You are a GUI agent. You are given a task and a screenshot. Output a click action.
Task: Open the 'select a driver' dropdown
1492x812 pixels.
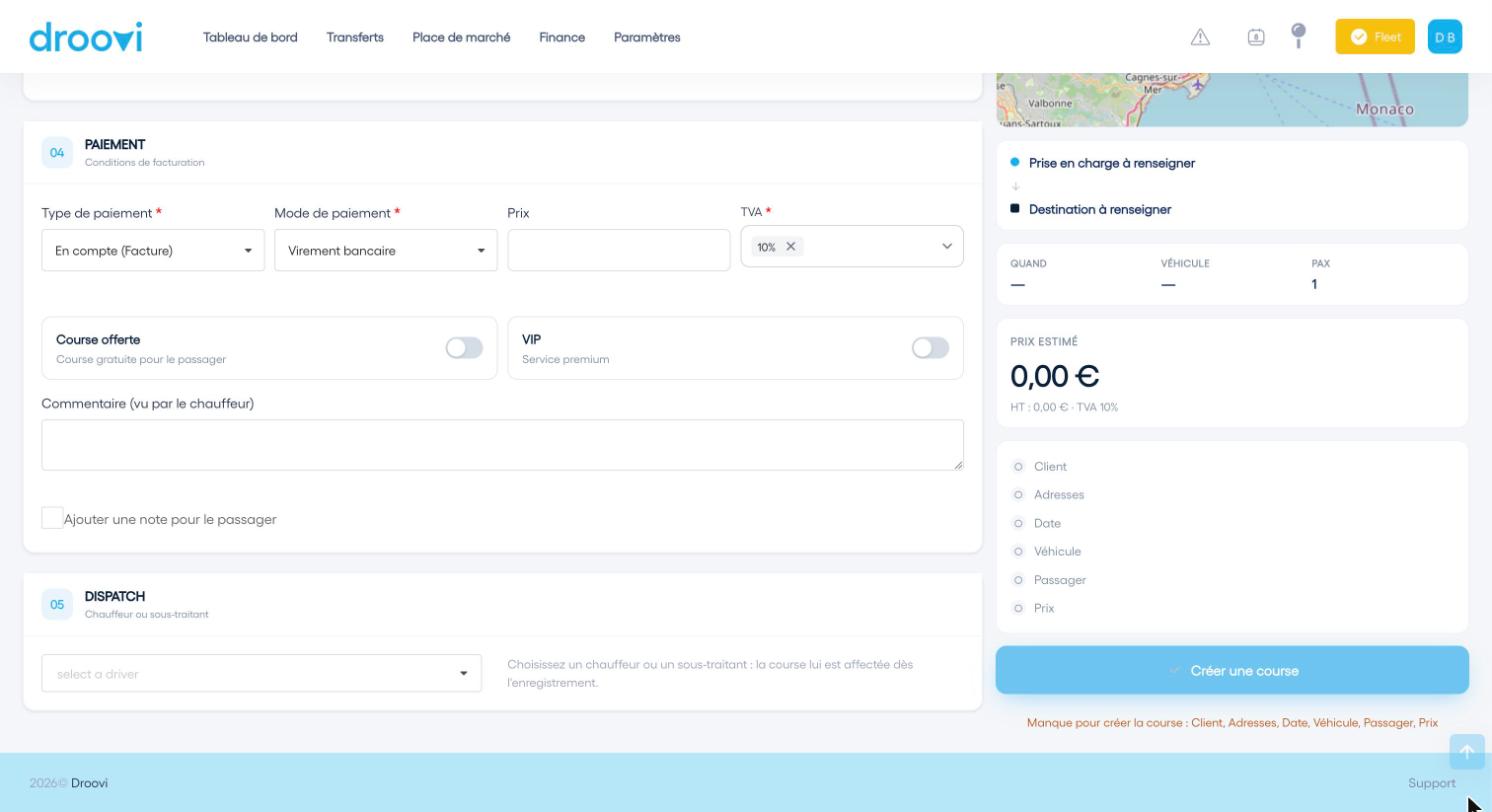(261, 673)
